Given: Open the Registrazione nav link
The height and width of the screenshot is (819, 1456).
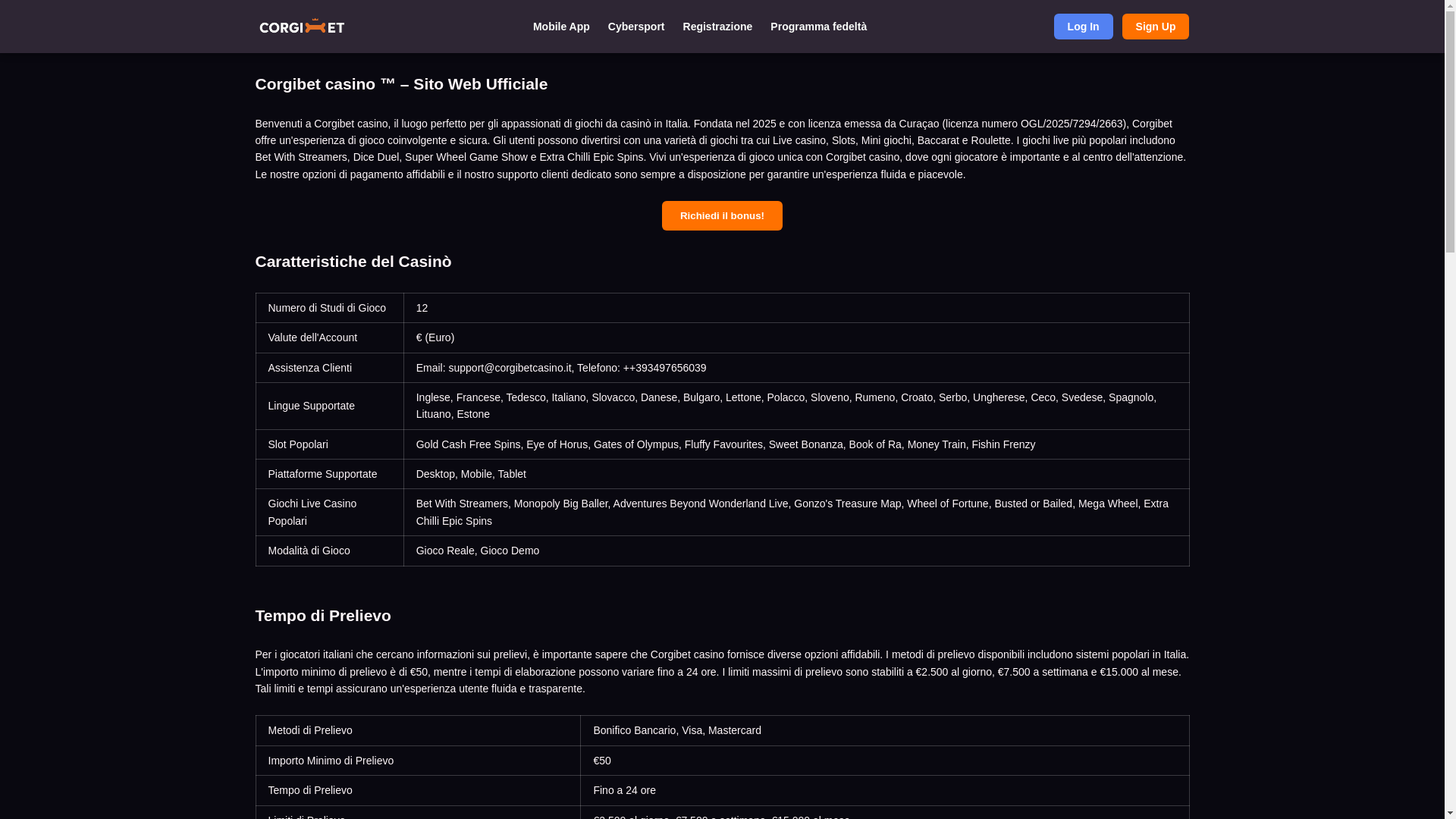Looking at the screenshot, I should pyautogui.click(x=717, y=27).
